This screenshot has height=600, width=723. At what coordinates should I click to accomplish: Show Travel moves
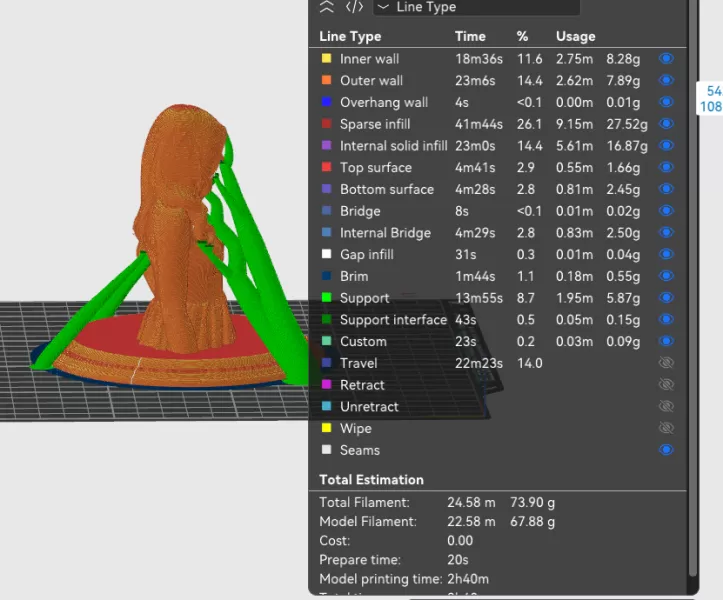pyautogui.click(x=666, y=363)
